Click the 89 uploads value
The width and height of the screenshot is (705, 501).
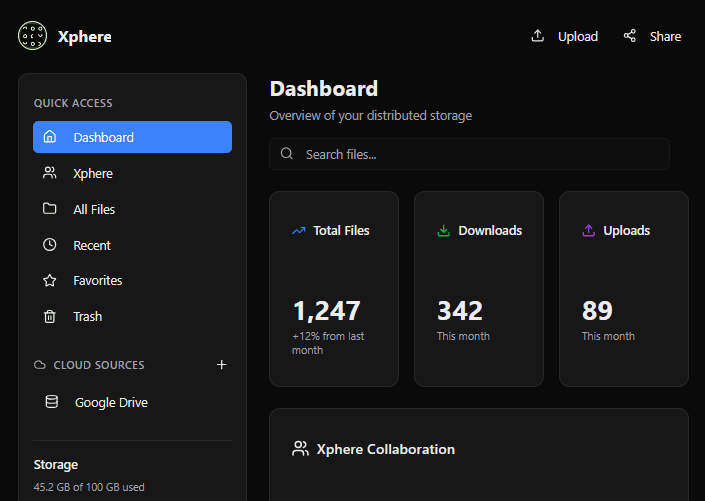[x=597, y=310]
